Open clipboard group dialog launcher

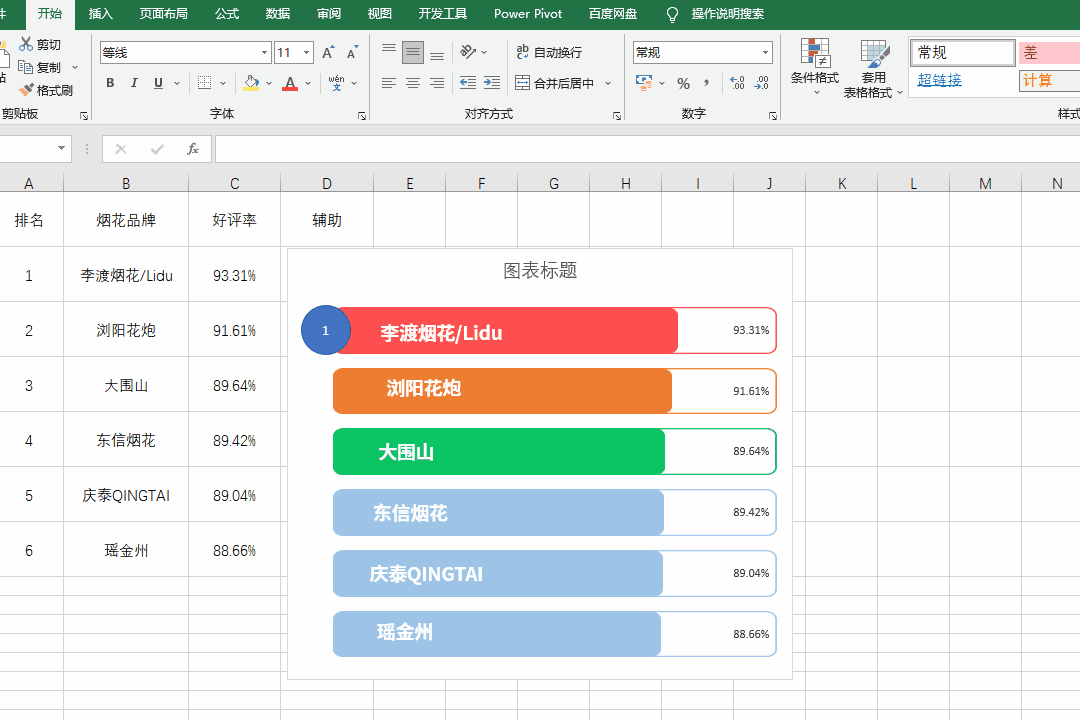(84, 116)
